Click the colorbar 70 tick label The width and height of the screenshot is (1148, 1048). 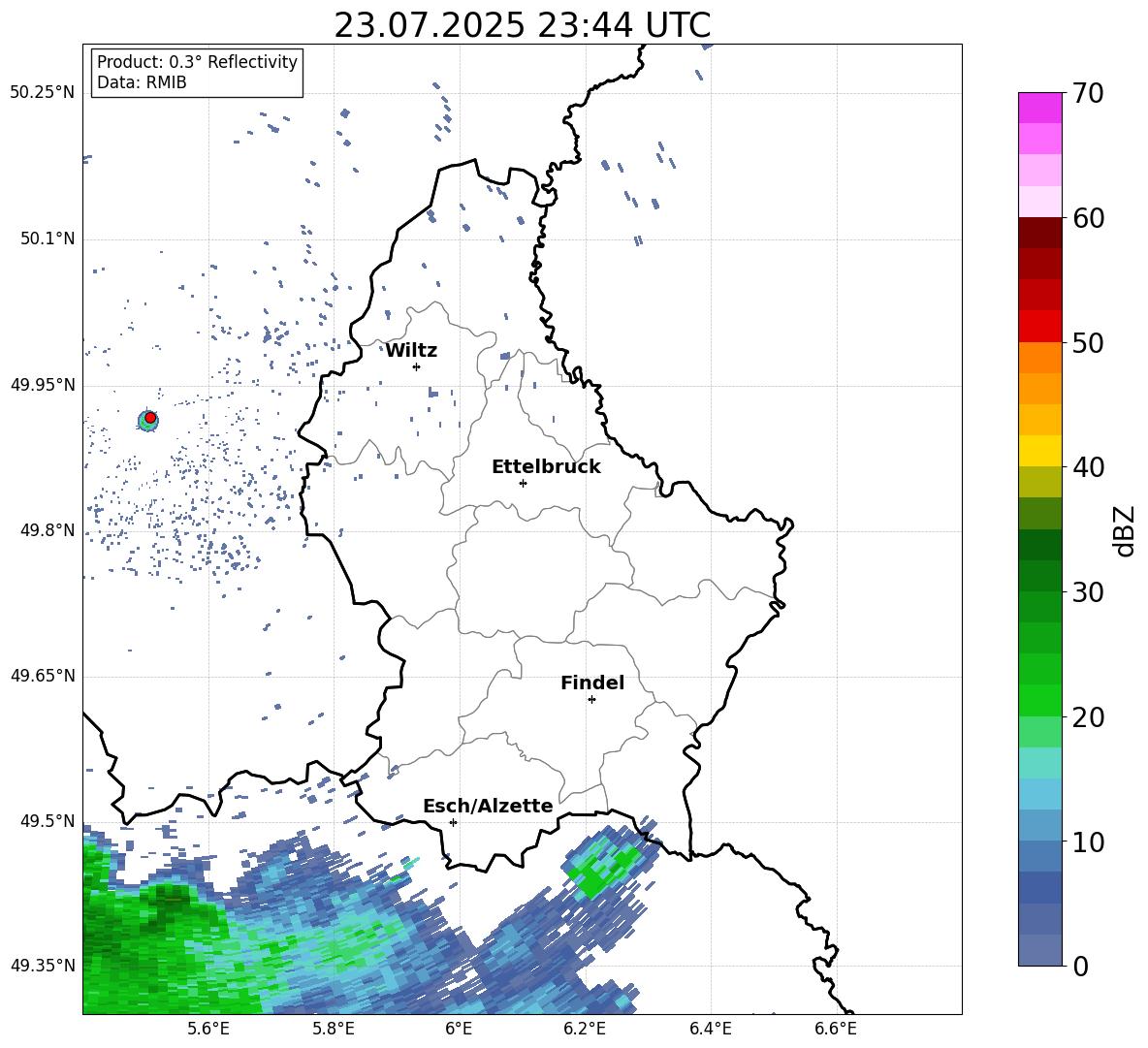tap(1088, 93)
